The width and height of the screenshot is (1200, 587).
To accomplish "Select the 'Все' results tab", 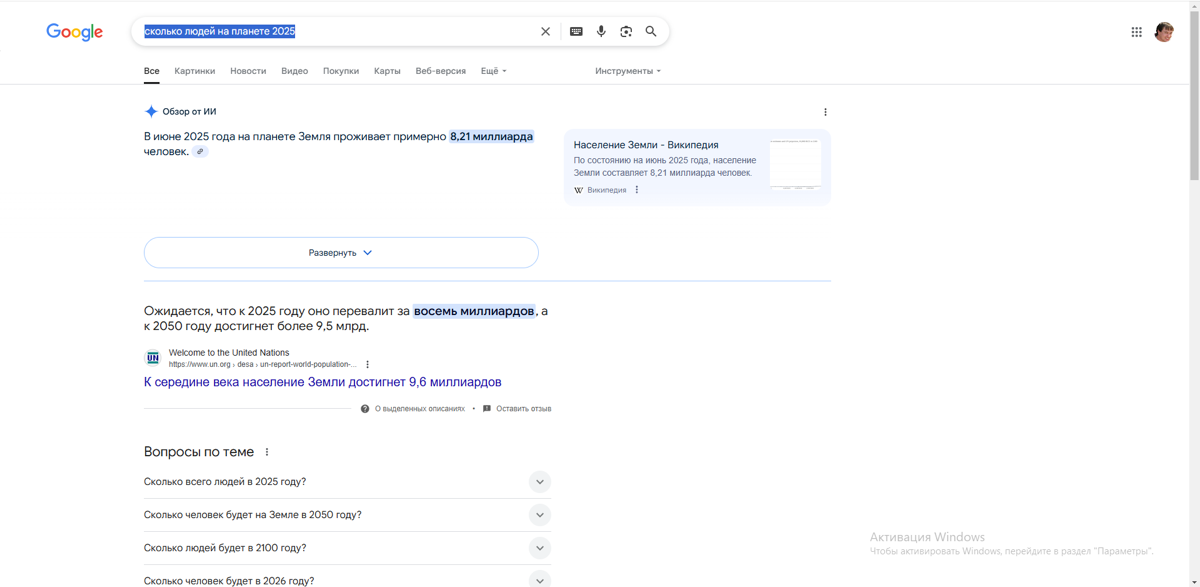I will 152,71.
